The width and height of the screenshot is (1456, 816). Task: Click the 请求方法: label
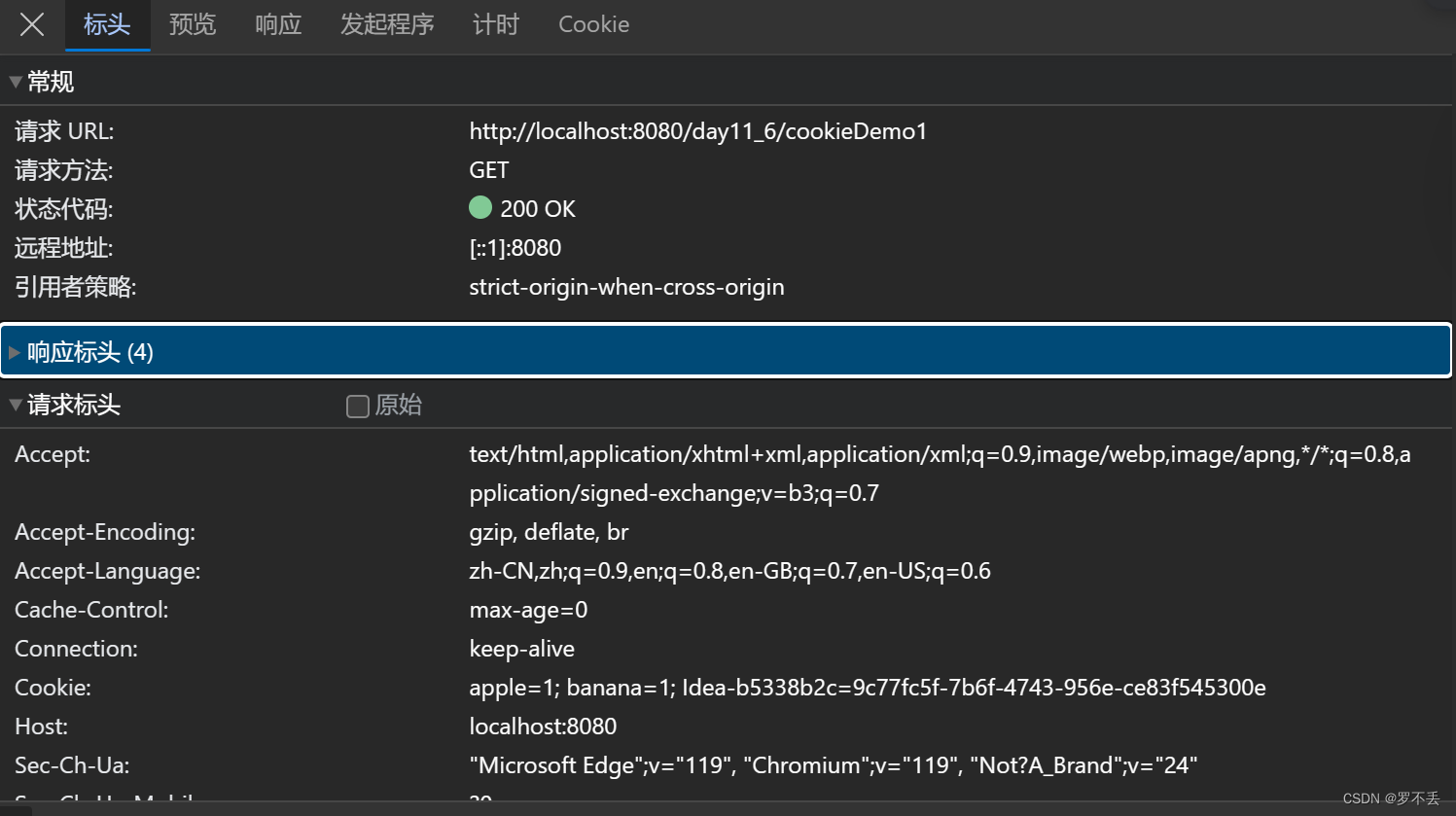[64, 170]
